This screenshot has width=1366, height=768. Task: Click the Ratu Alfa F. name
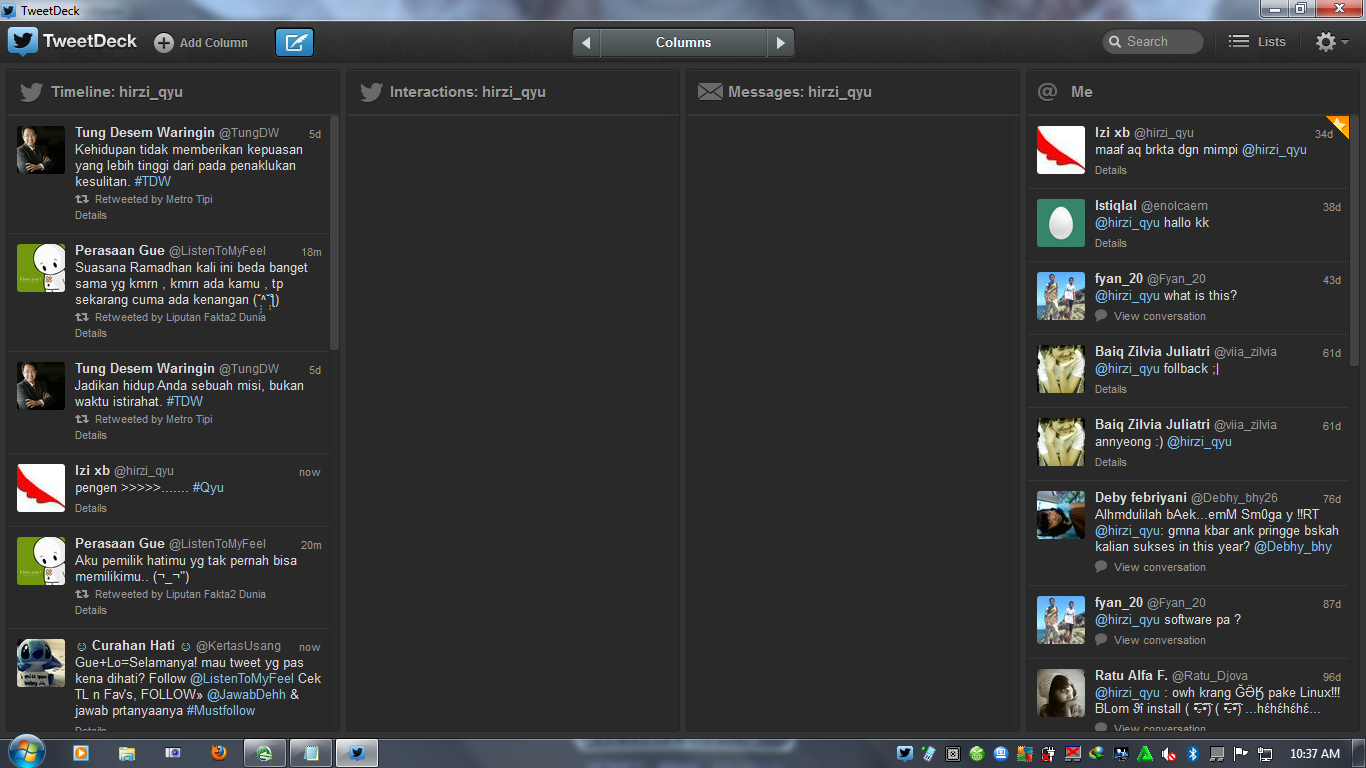[1131, 676]
